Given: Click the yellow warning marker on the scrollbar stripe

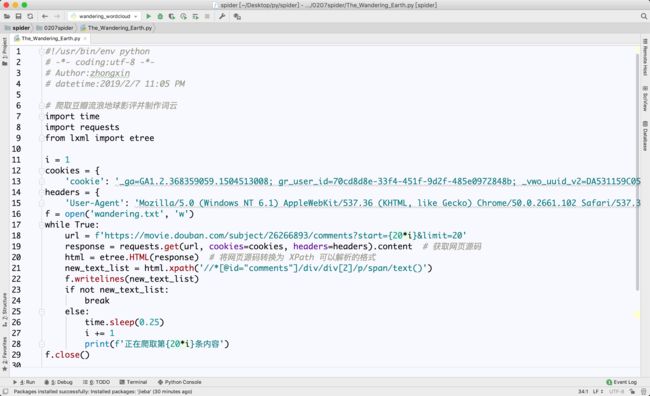Looking at the screenshot, I should (x=637, y=316).
